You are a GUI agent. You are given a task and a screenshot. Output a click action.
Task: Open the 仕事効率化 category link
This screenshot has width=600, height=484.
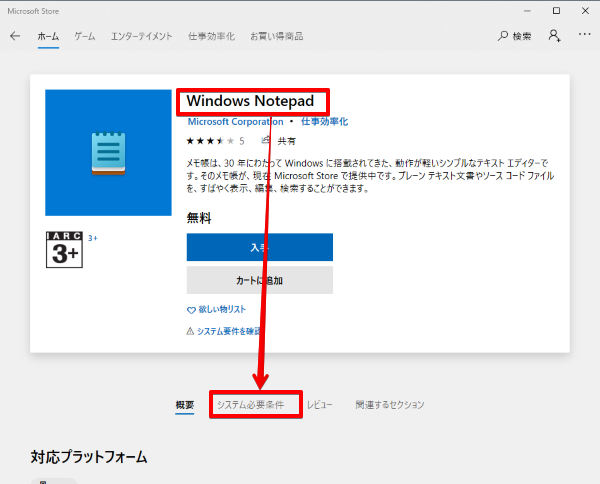click(324, 122)
